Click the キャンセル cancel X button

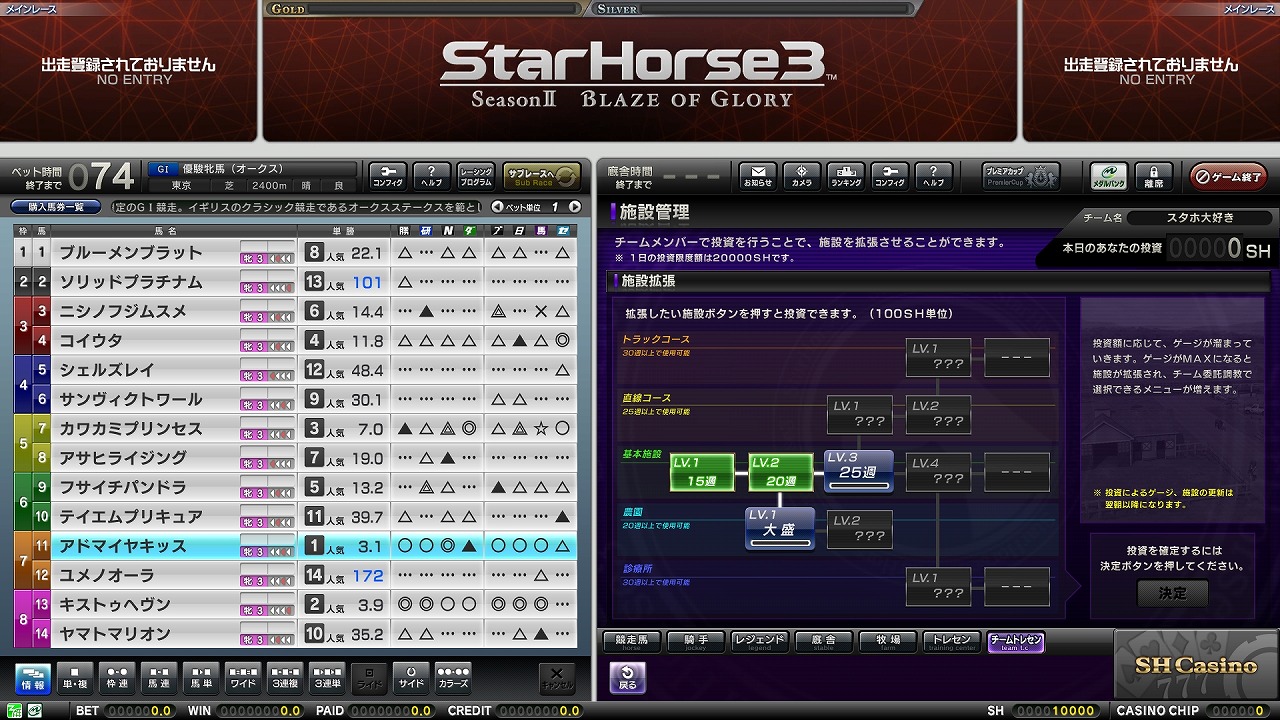(x=557, y=678)
